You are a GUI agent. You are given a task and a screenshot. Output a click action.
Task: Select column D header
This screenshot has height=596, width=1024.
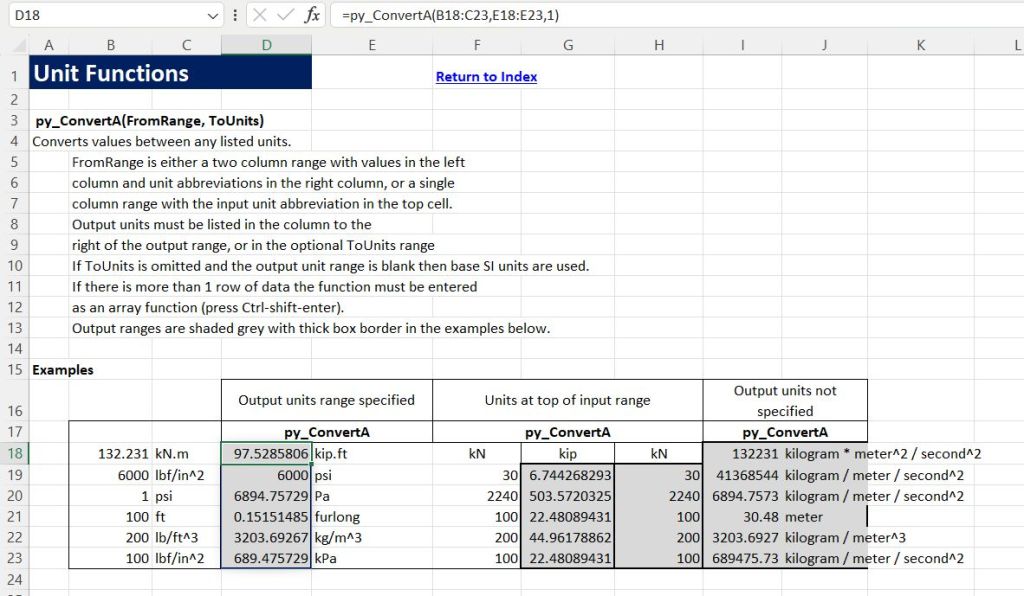point(265,44)
